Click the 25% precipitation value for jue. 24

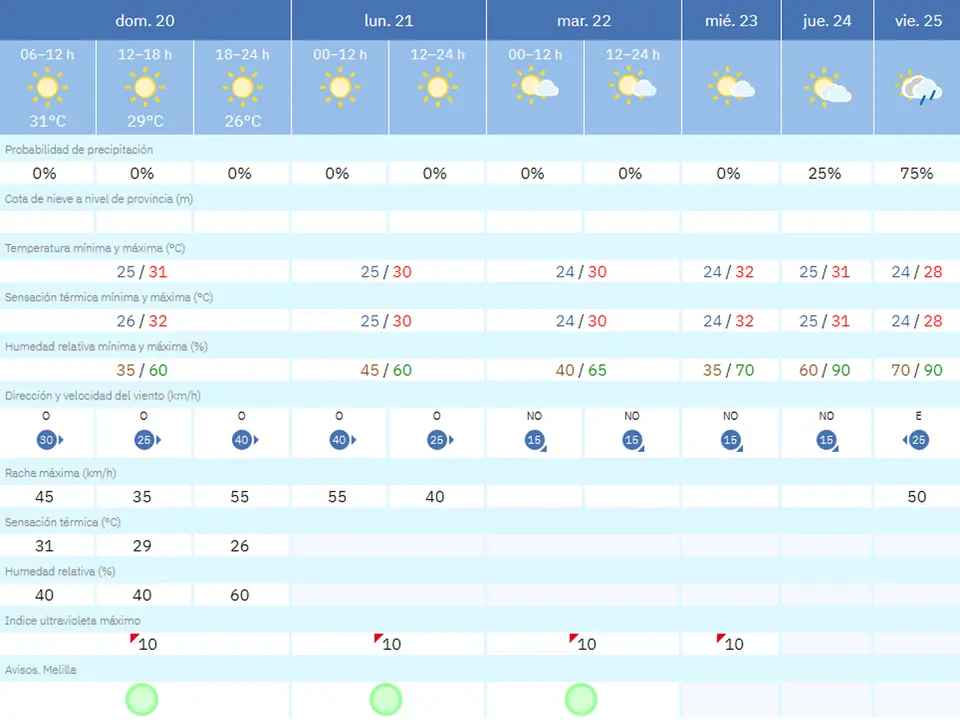coord(825,173)
